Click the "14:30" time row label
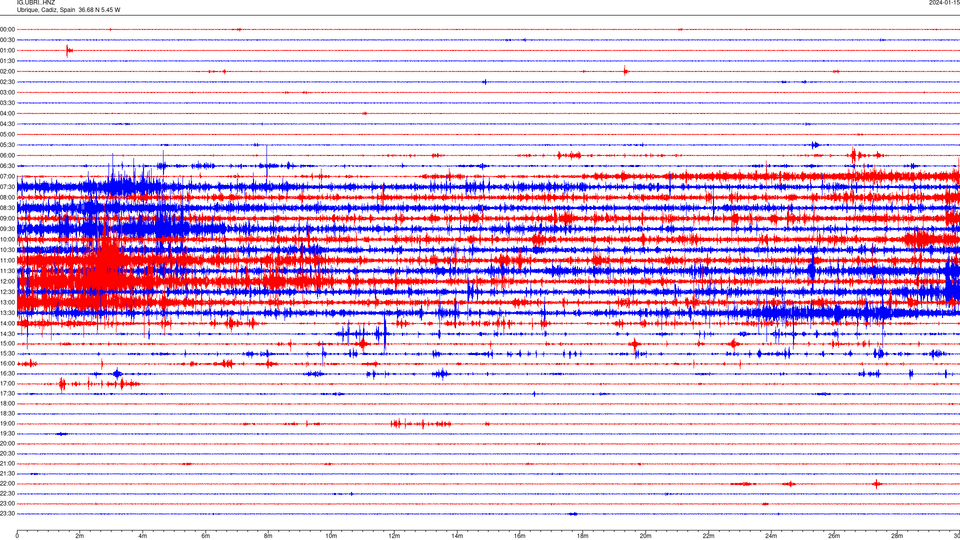Image resolution: width=960 pixels, height=540 pixels. [7, 334]
